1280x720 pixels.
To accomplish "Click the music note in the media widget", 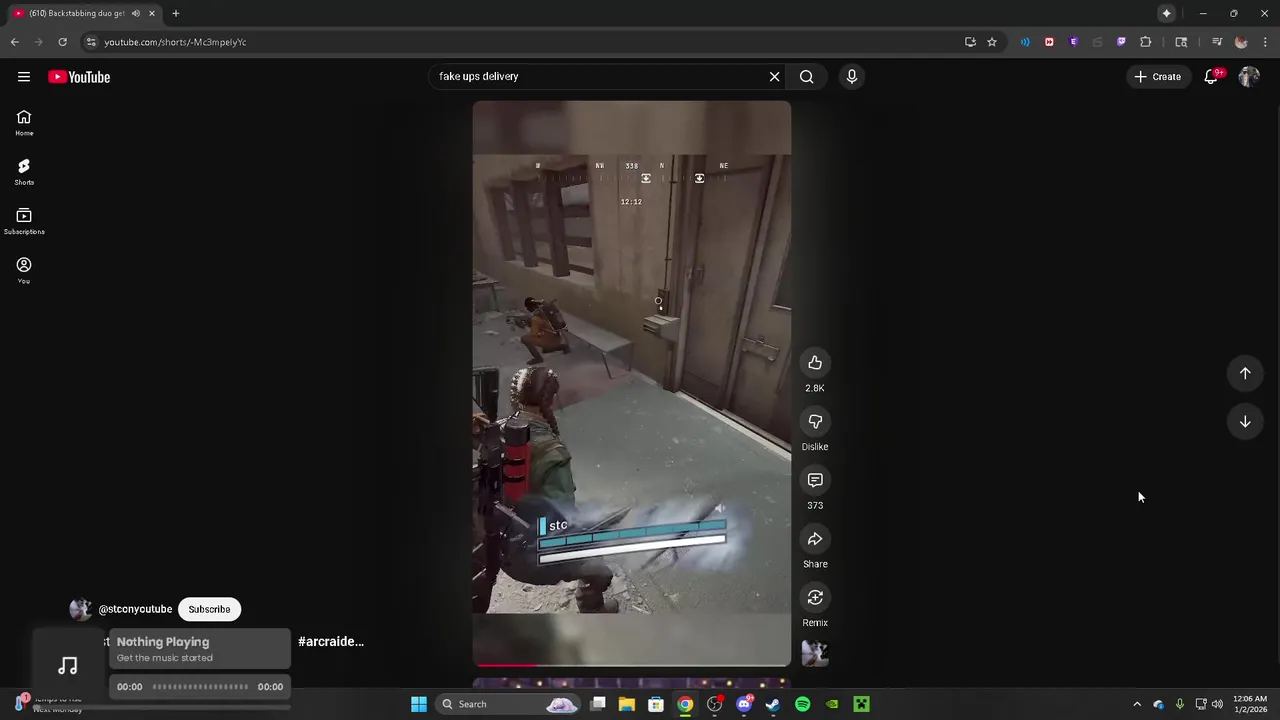I will click(68, 666).
